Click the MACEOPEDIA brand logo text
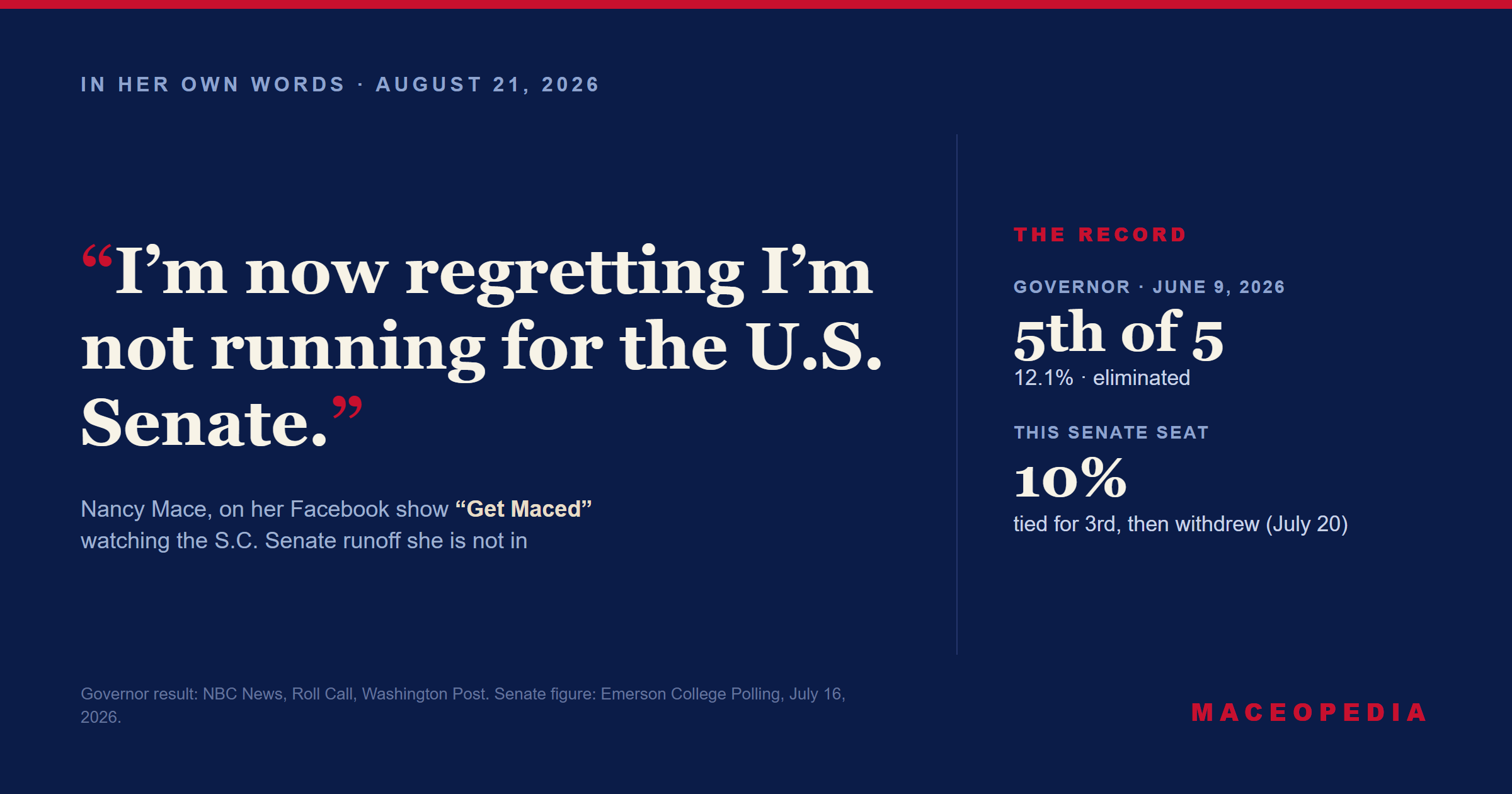The height and width of the screenshot is (794, 1512). [1309, 713]
